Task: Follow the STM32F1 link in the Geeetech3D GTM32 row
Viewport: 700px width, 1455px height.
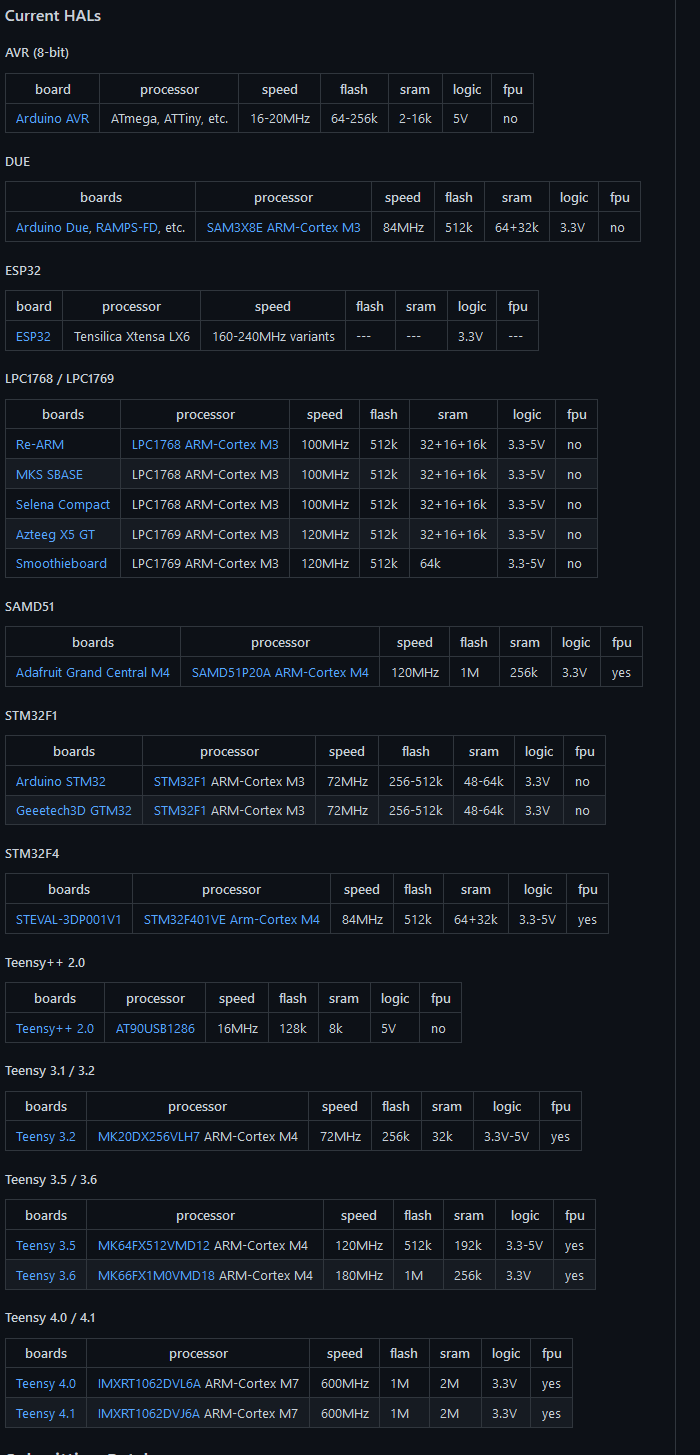Action: click(x=180, y=810)
